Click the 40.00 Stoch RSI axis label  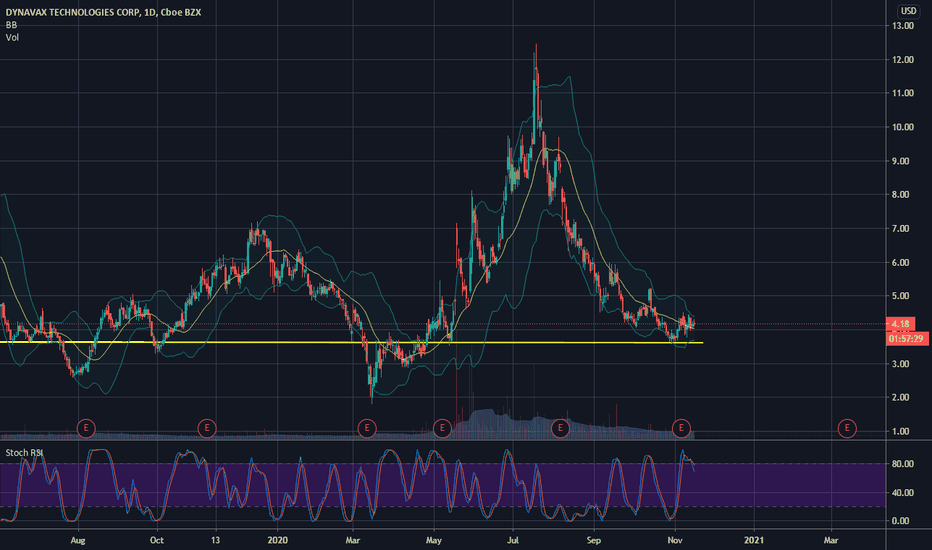[902, 492]
